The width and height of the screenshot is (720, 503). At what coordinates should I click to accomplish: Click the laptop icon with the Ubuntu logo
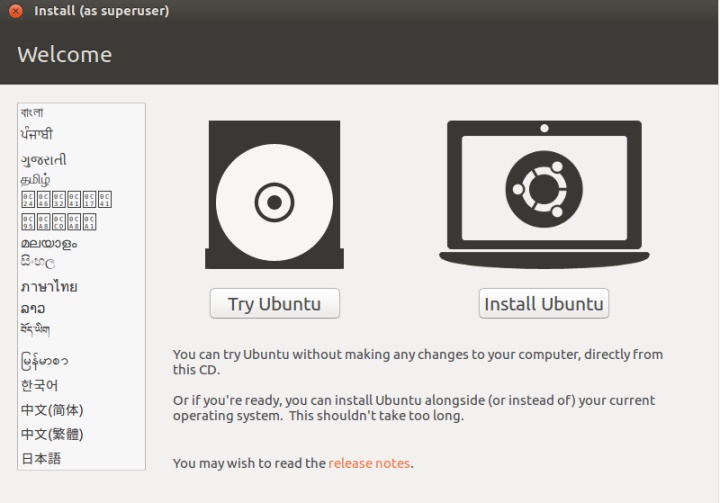click(x=544, y=195)
